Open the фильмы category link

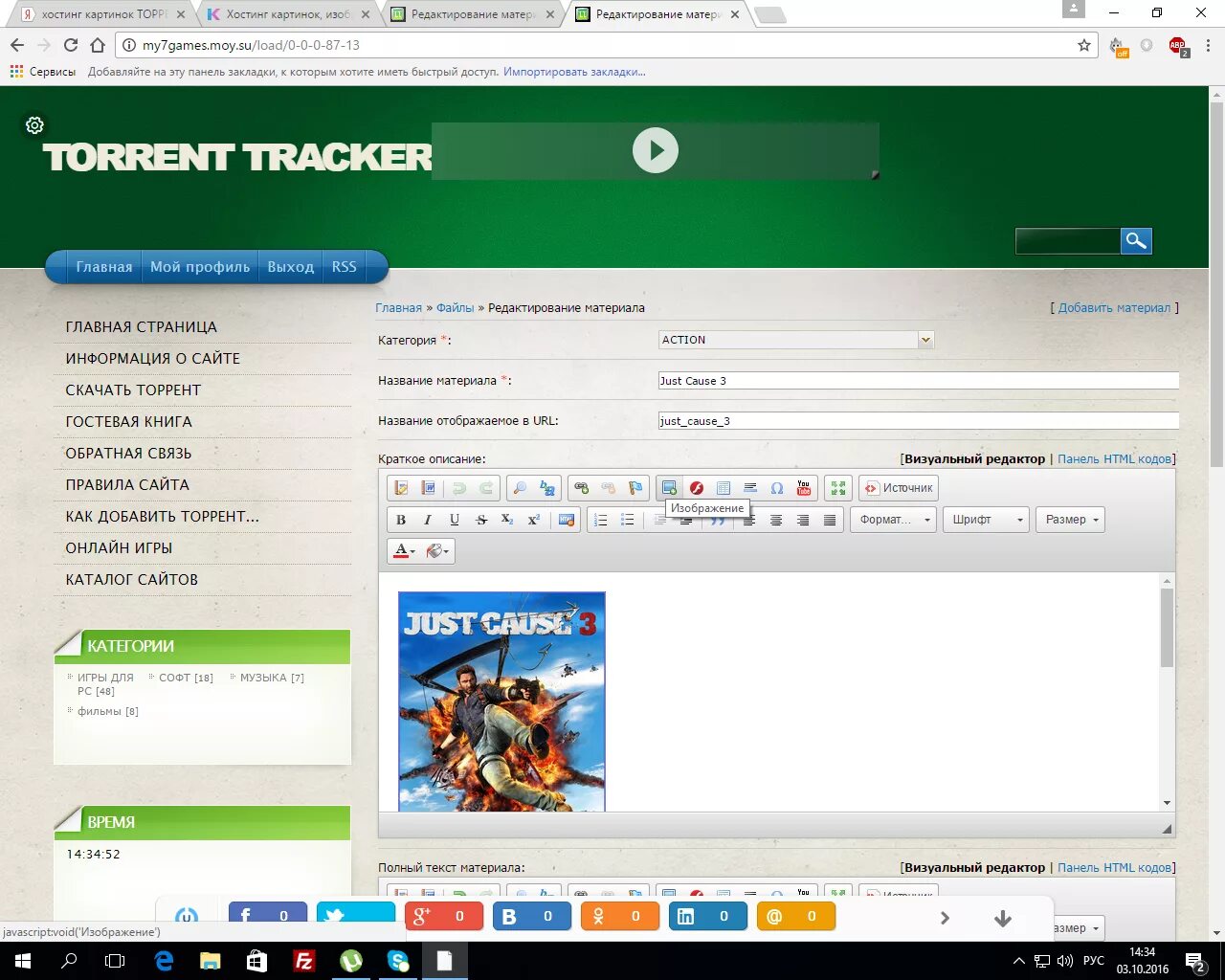(x=107, y=711)
